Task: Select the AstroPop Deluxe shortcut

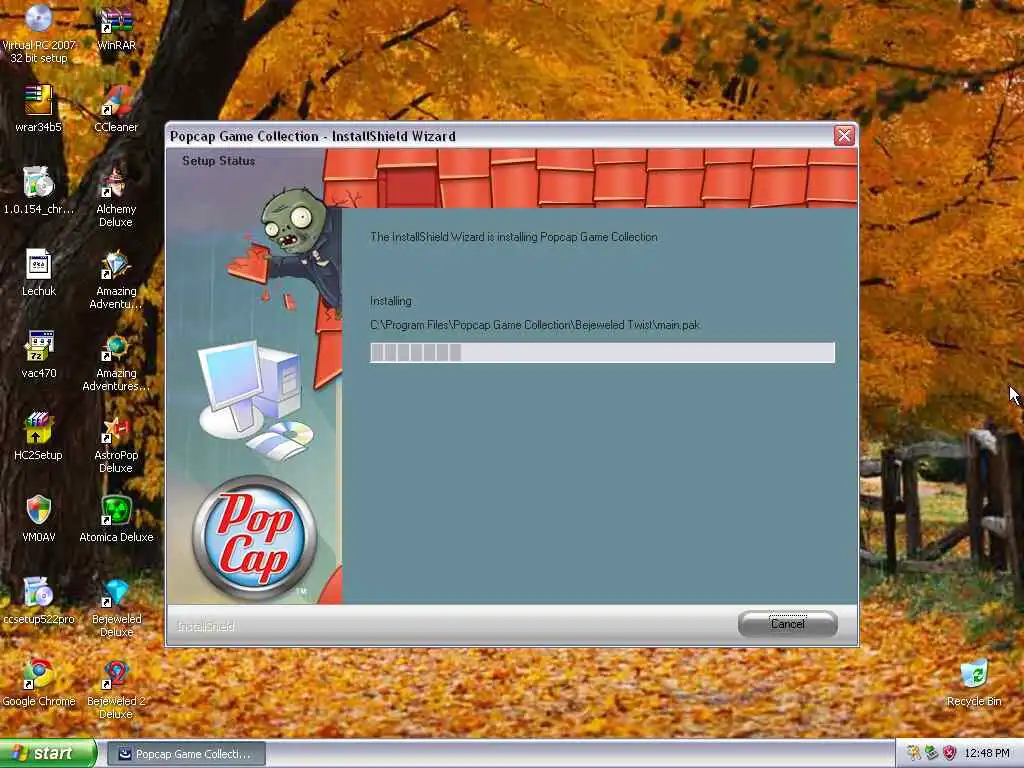Action: coord(116,444)
